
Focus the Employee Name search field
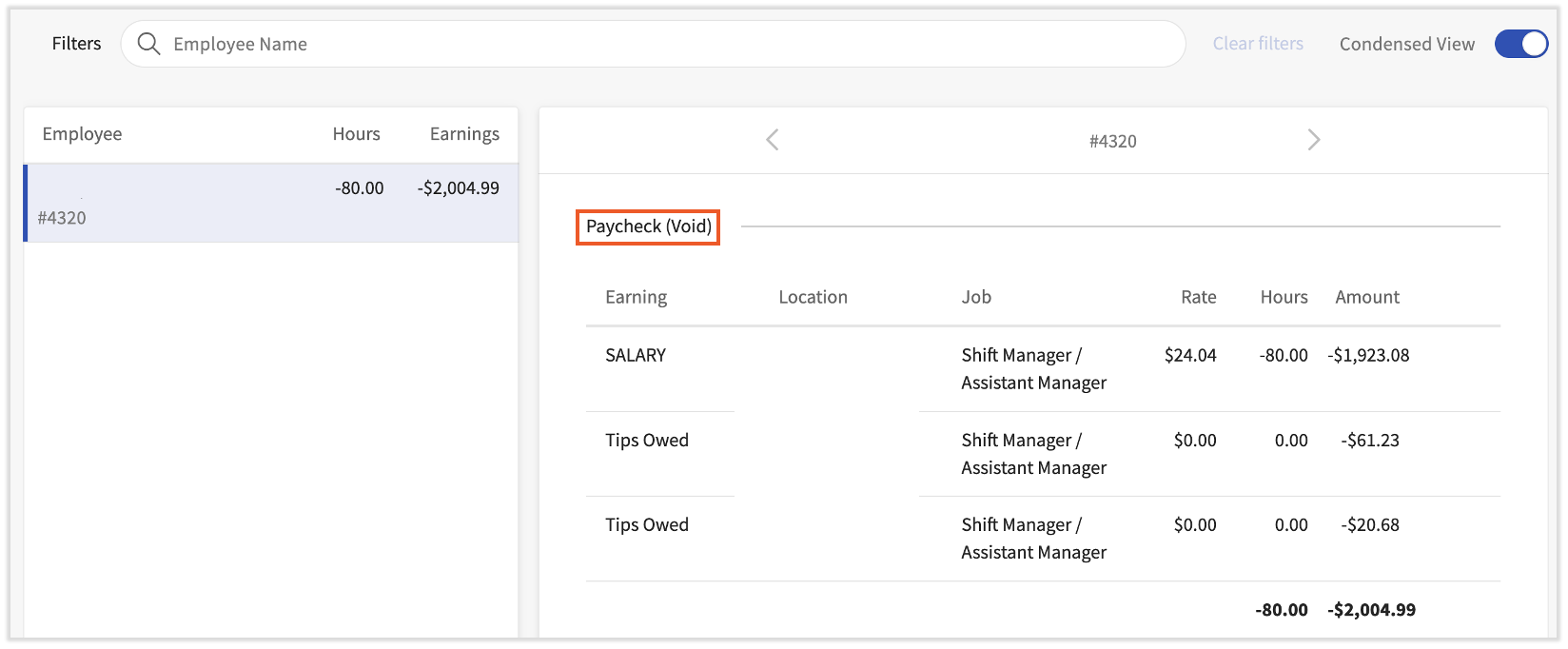click(x=666, y=44)
